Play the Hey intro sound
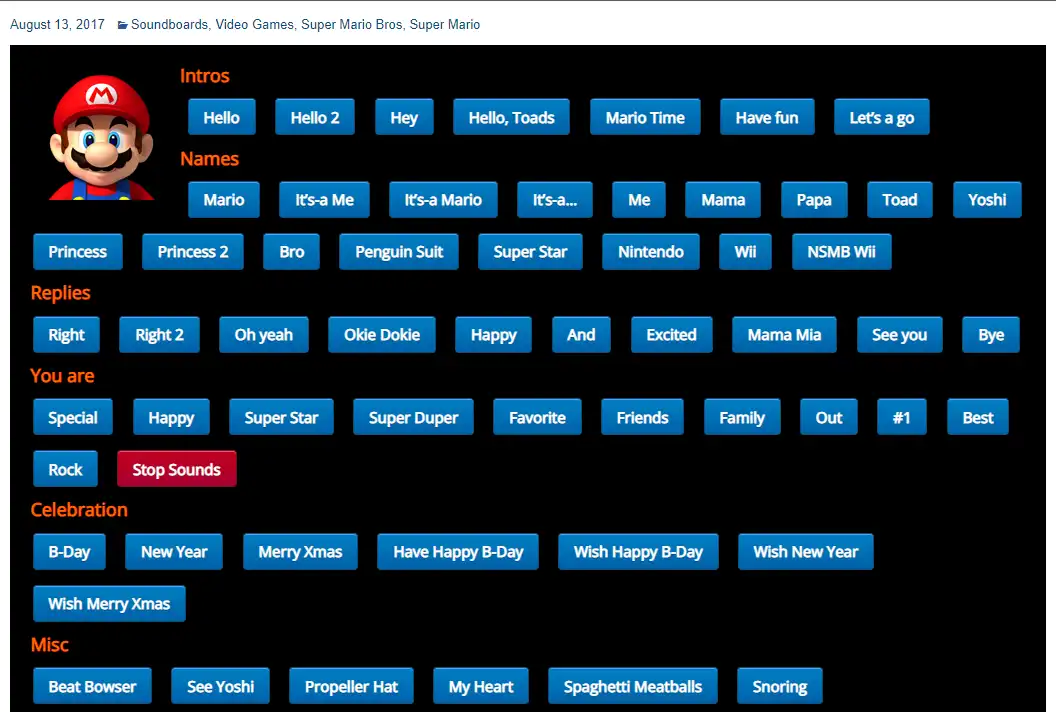1056x712 pixels. click(404, 117)
